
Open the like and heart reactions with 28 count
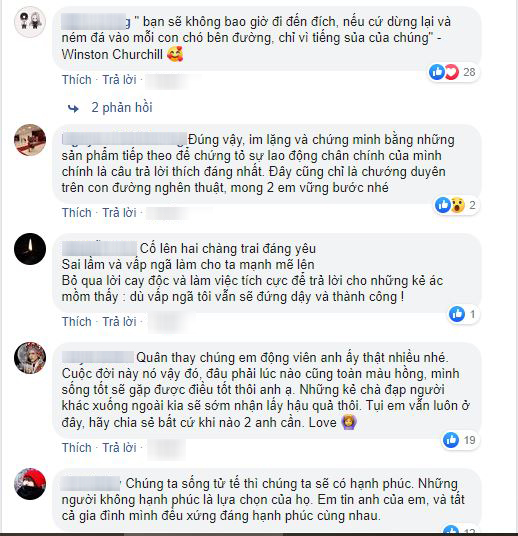(x=453, y=72)
